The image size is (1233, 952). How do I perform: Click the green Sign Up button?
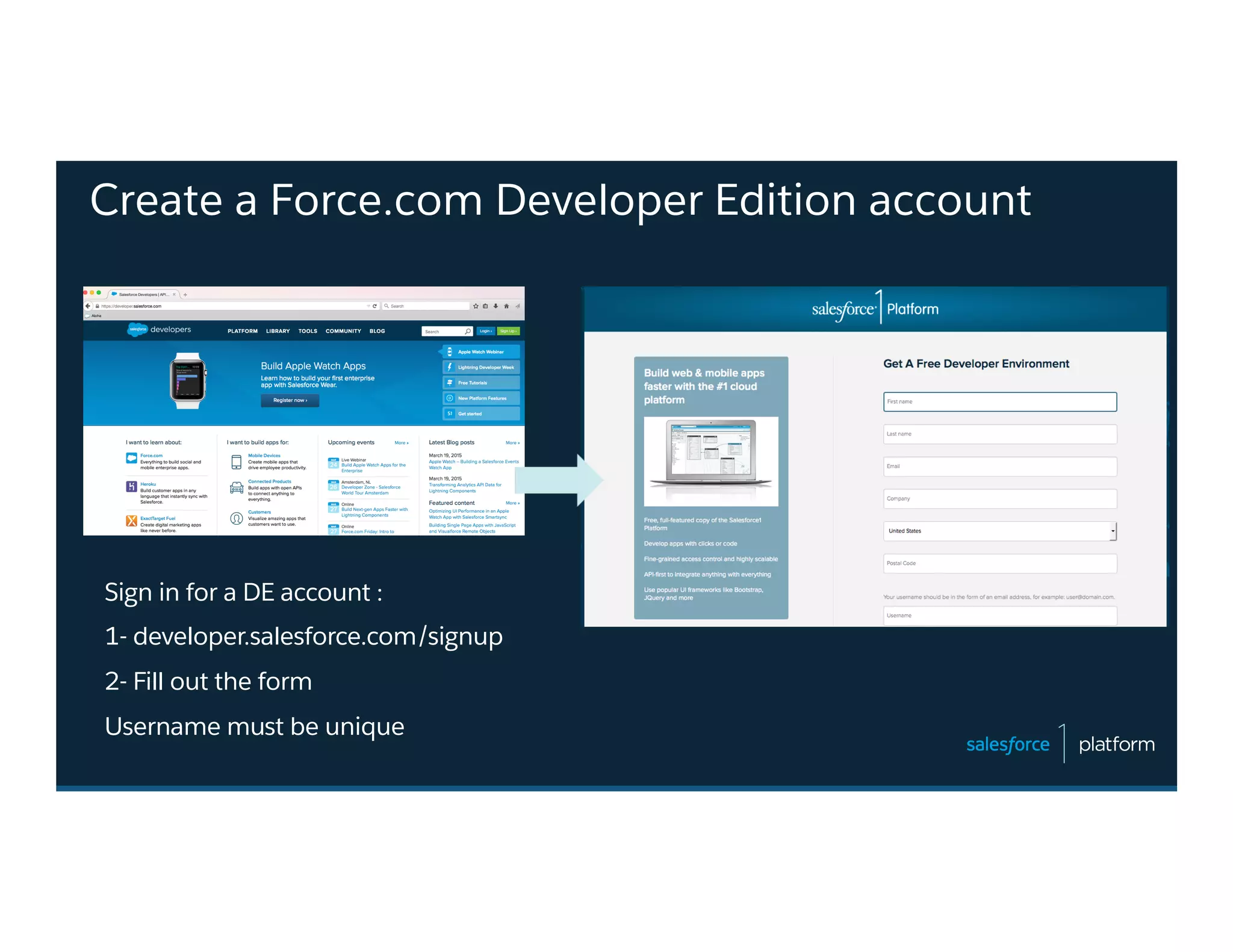508,331
